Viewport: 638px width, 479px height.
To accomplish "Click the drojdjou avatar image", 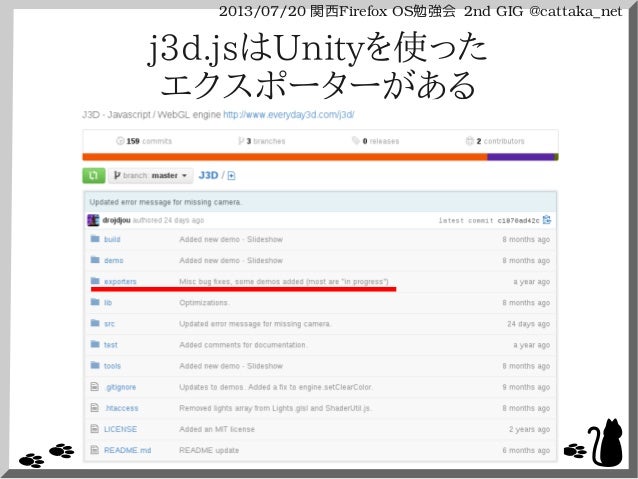I will [93, 220].
